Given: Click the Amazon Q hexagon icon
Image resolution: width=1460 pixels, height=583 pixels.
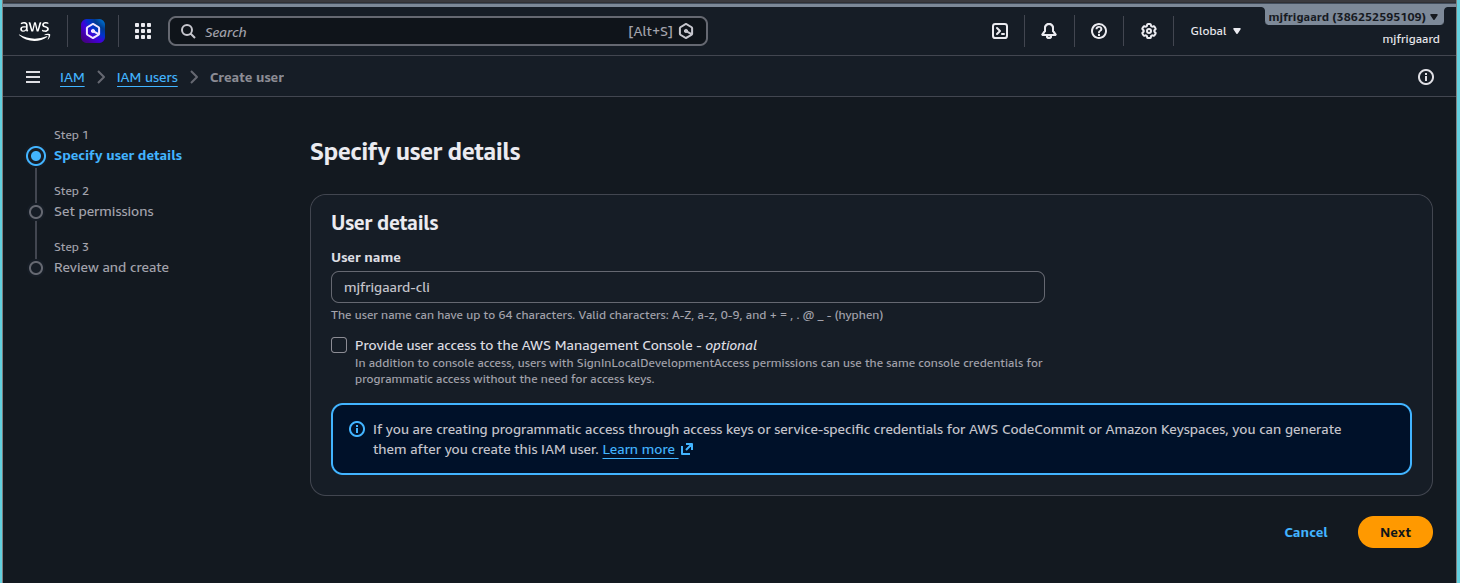Looking at the screenshot, I should [93, 31].
